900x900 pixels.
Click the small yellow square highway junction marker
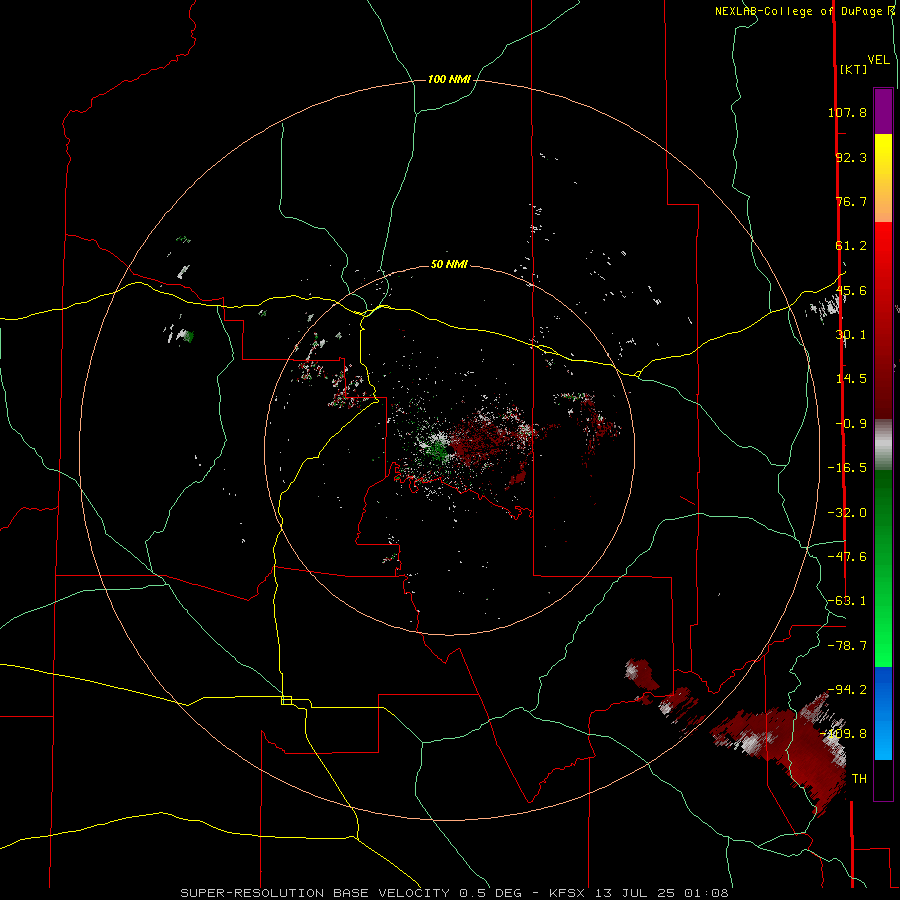(286, 700)
